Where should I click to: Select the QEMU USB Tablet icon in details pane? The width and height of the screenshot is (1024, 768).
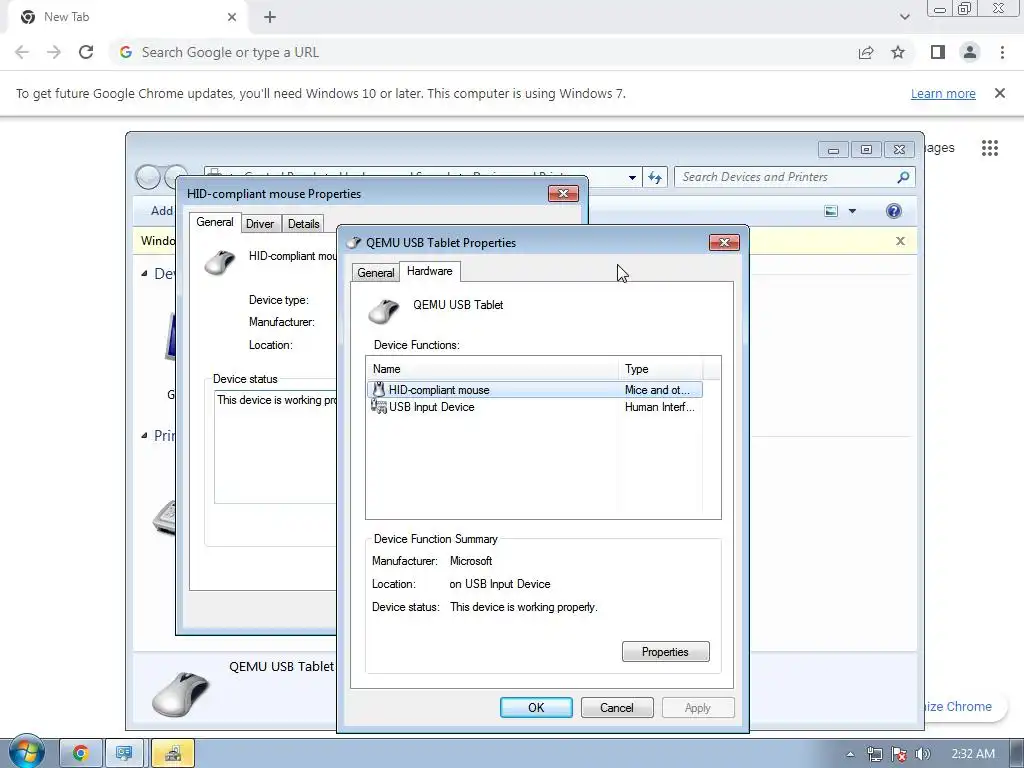[181, 694]
